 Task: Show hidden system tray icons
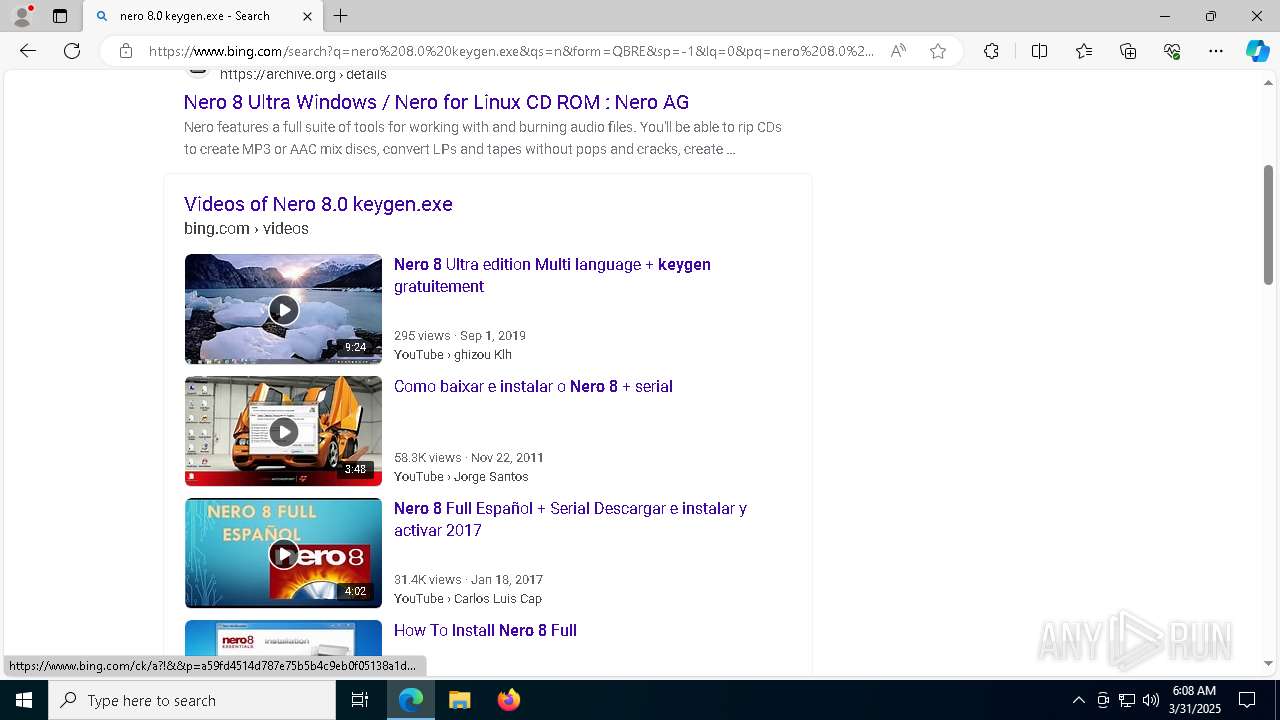[x=1078, y=700]
